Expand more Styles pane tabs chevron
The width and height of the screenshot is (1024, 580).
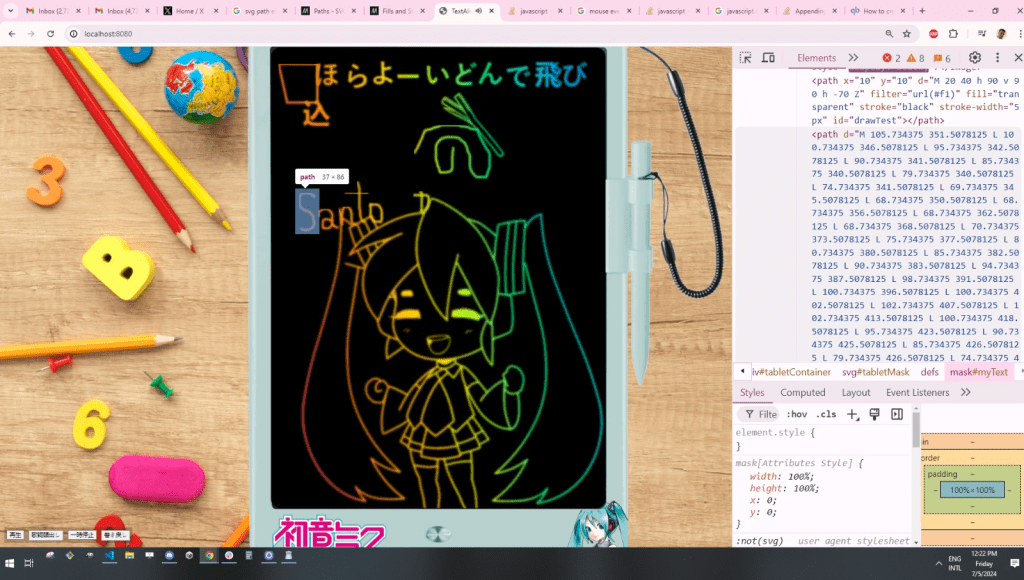coord(965,392)
